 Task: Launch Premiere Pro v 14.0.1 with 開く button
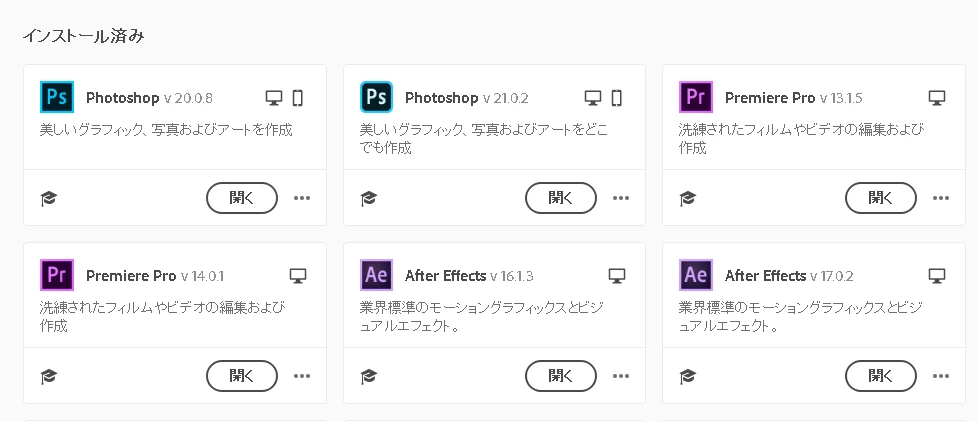(x=242, y=376)
